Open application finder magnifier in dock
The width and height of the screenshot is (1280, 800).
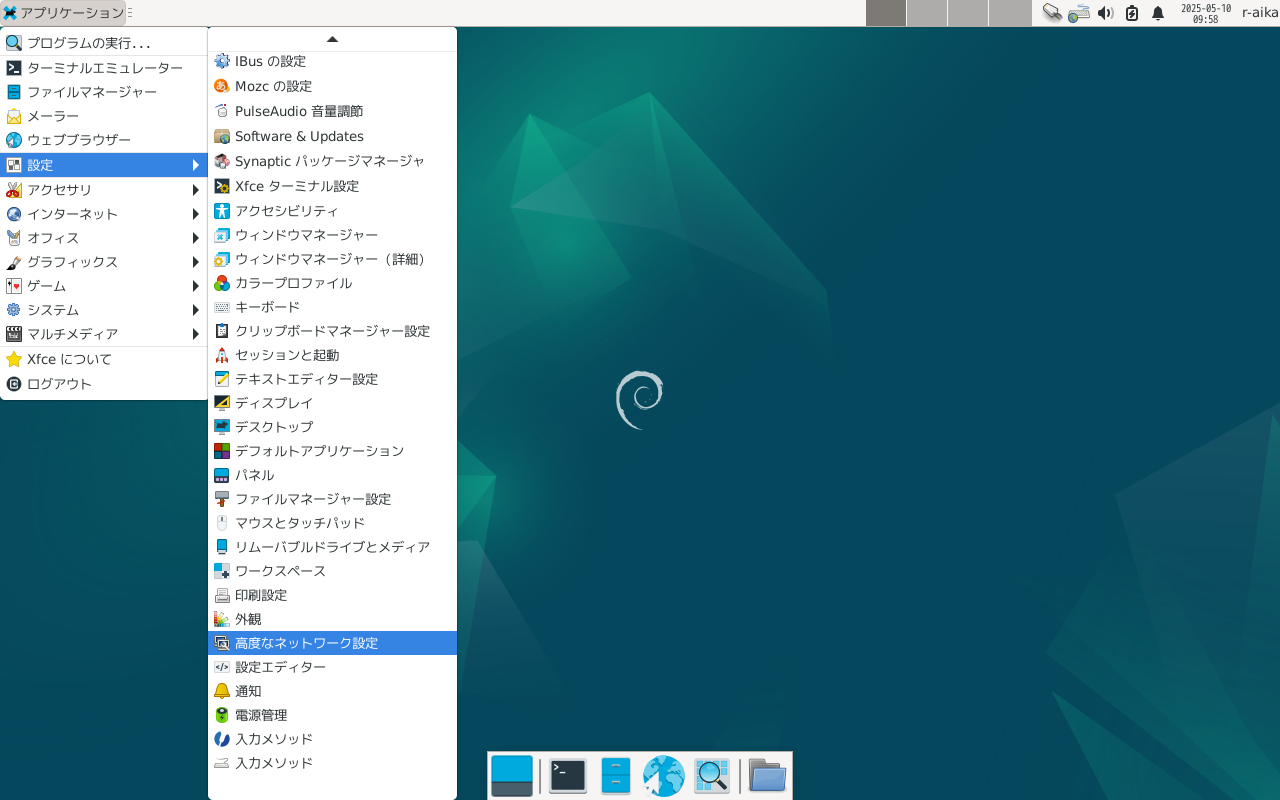(x=712, y=776)
